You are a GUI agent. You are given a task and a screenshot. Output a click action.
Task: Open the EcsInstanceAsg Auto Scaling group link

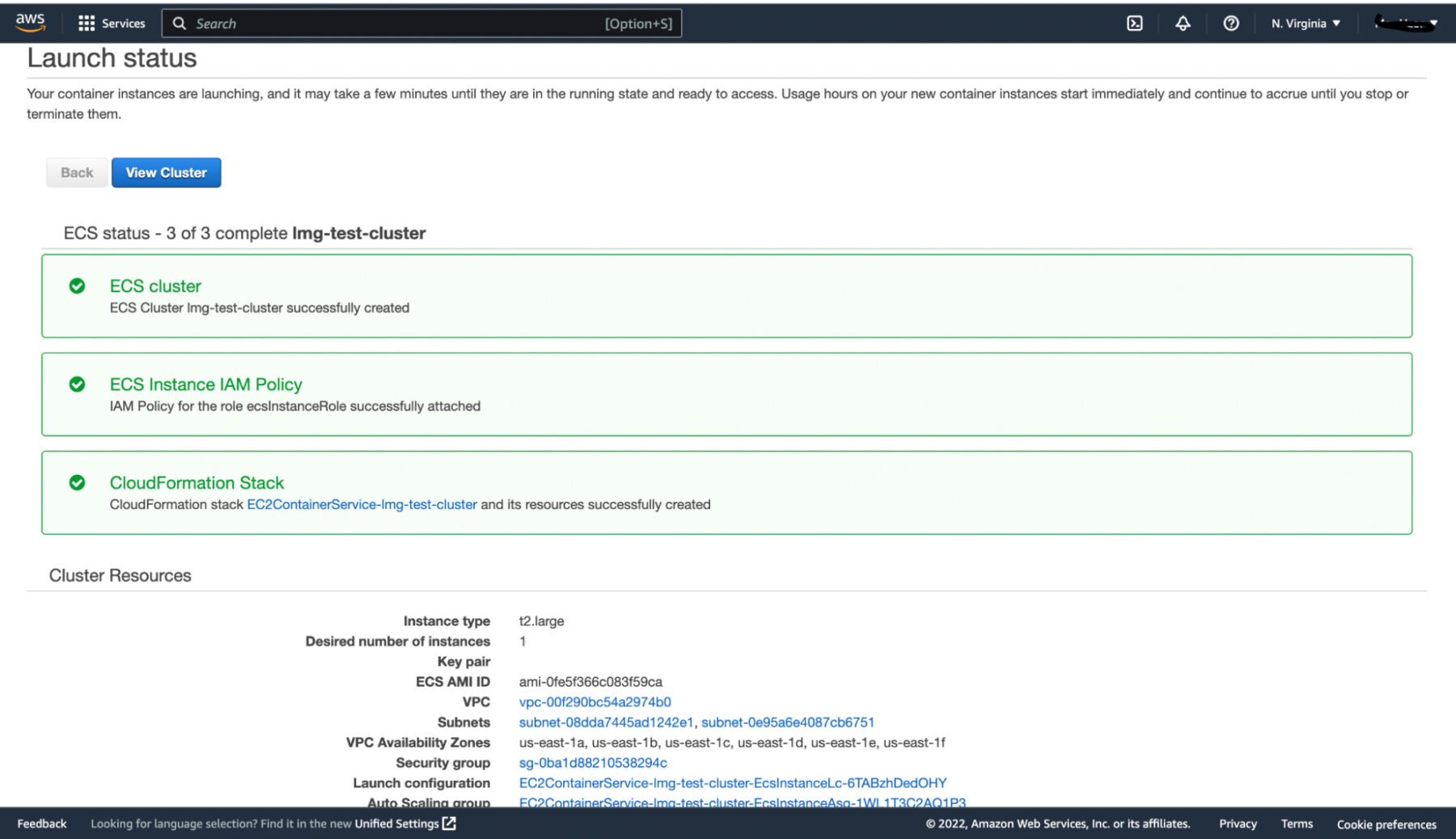click(743, 802)
